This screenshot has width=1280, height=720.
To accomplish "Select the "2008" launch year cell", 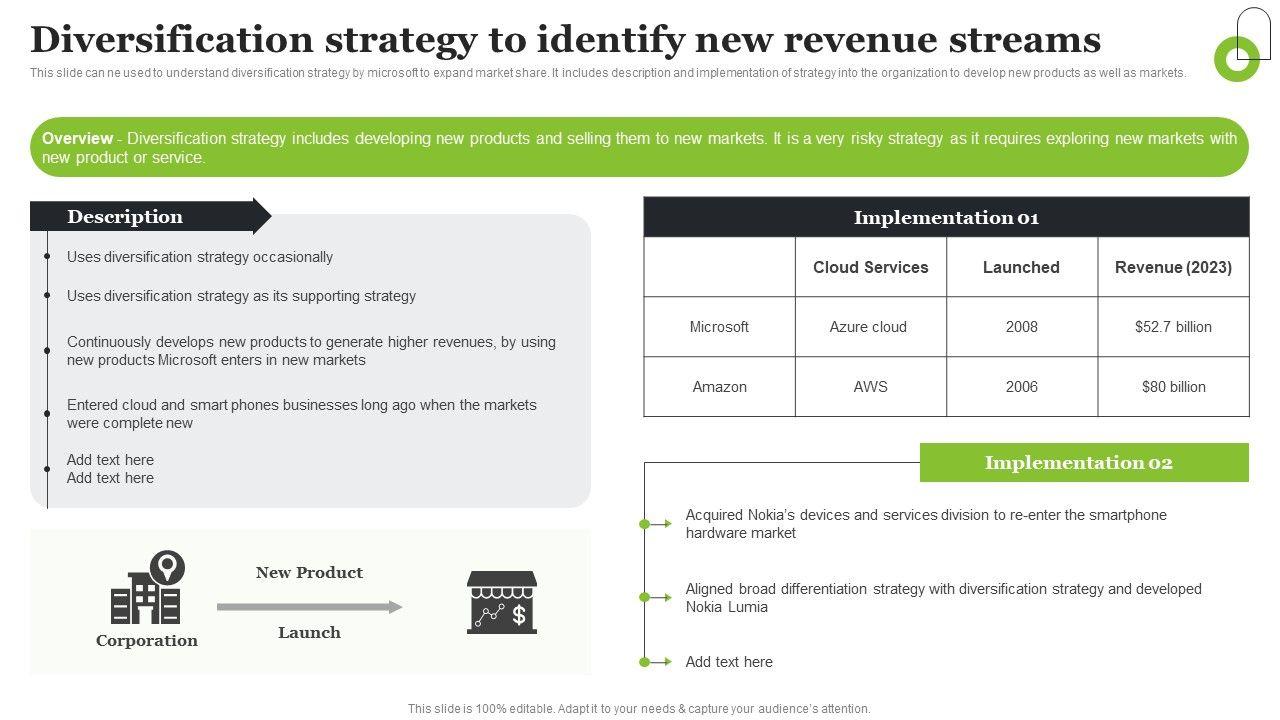I will pyautogui.click(x=1021, y=327).
